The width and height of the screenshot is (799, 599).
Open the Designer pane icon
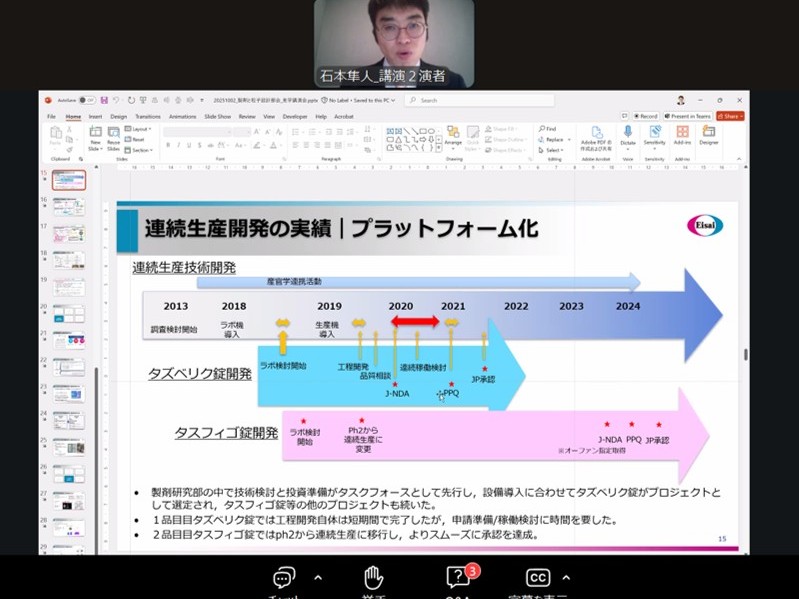[x=708, y=136]
